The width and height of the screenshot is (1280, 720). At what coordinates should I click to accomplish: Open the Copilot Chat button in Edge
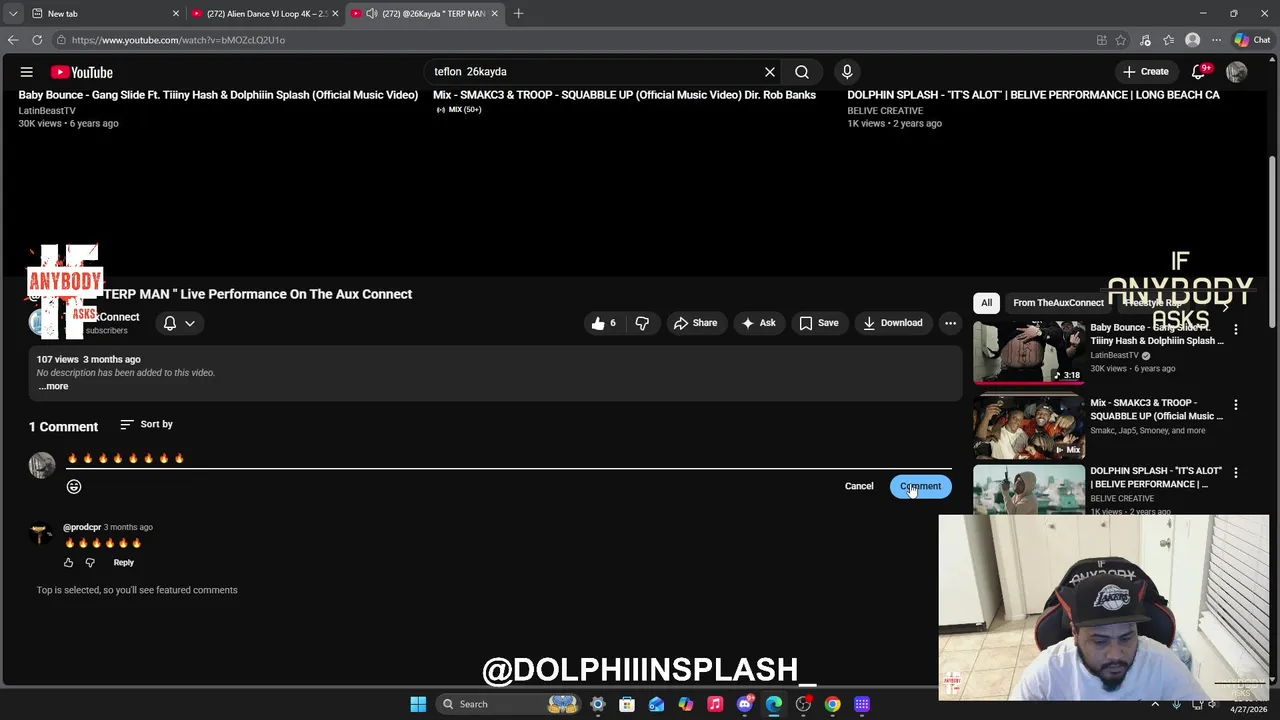[x=1252, y=40]
